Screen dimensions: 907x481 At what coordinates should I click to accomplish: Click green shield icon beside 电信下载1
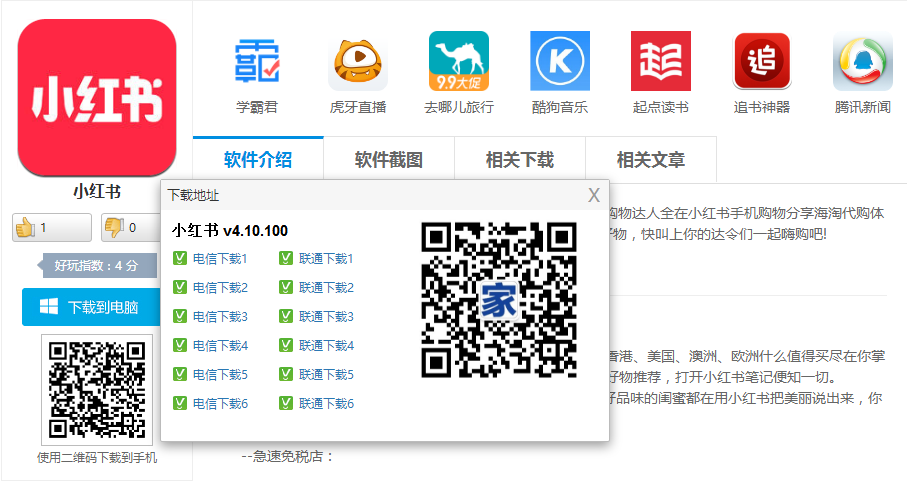coord(180,258)
